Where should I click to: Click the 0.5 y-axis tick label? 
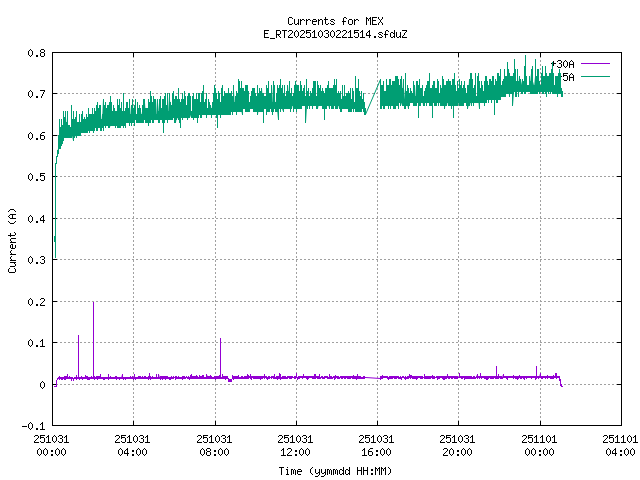tap(36, 177)
